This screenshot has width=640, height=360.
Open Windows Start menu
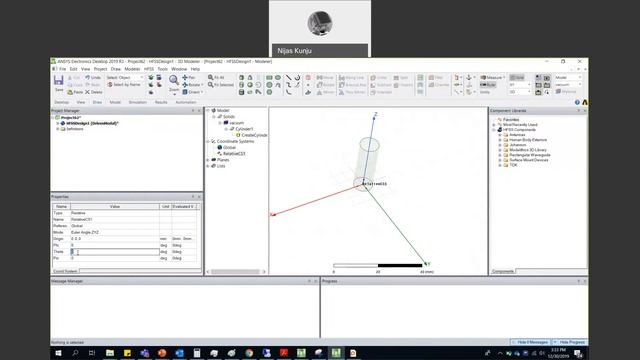[58, 353]
